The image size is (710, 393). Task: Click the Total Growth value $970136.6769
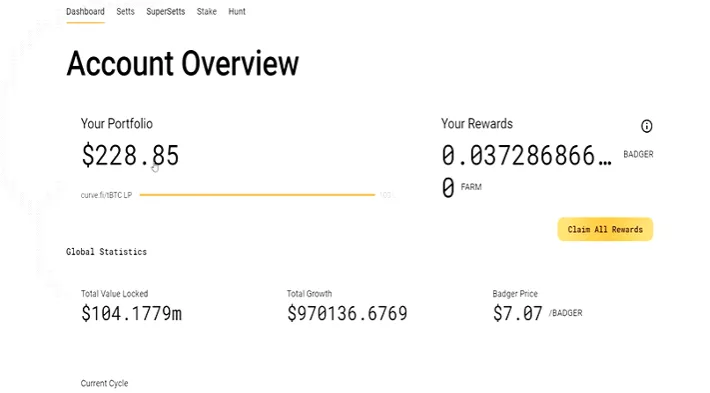click(x=347, y=313)
